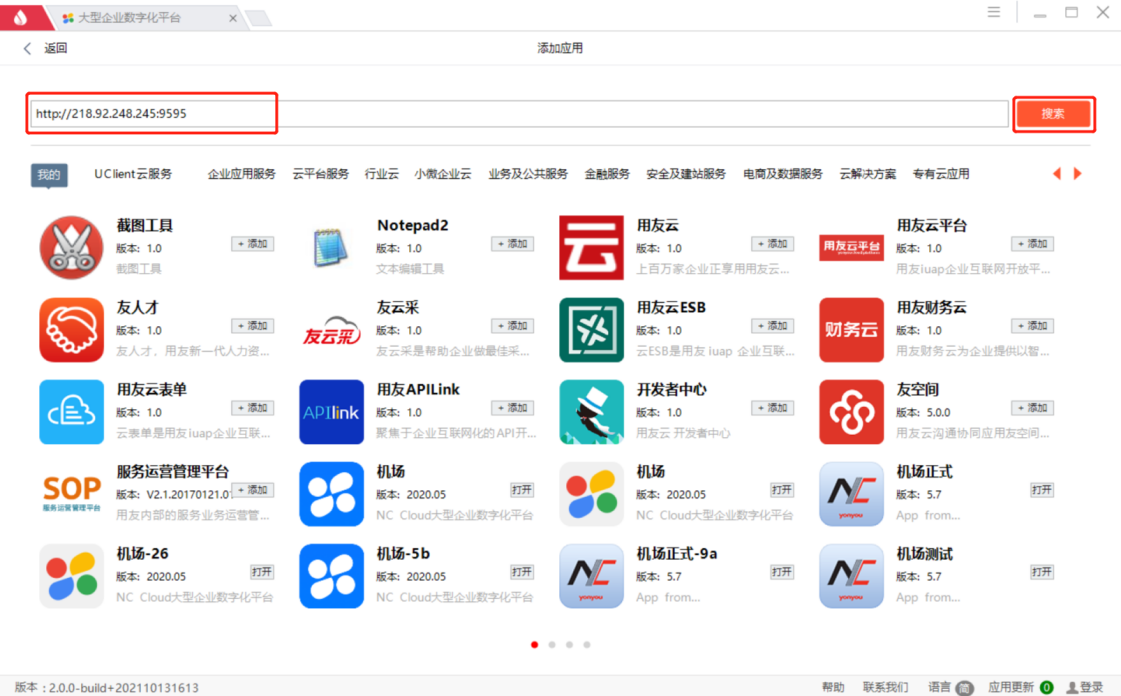Select the 机场-5b blue icon
The width and height of the screenshot is (1121, 696).
tap(331, 576)
